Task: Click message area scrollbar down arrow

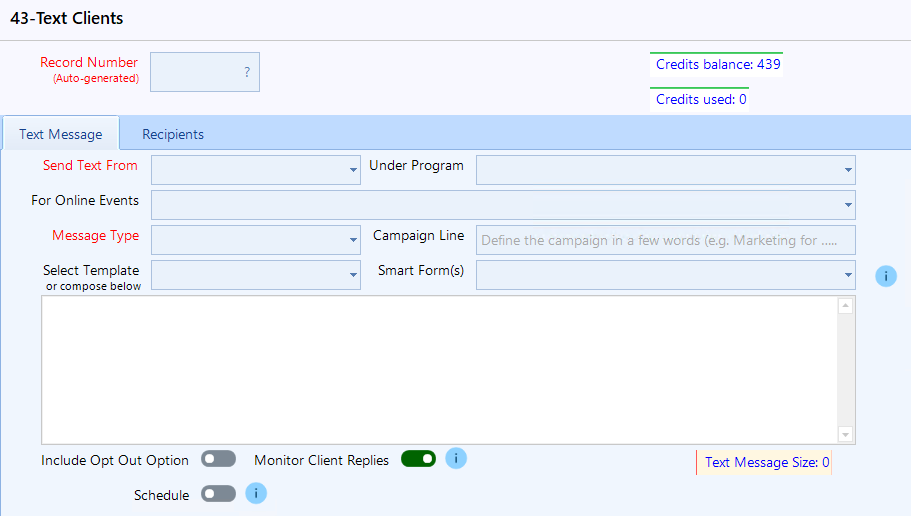Action: coord(846,434)
